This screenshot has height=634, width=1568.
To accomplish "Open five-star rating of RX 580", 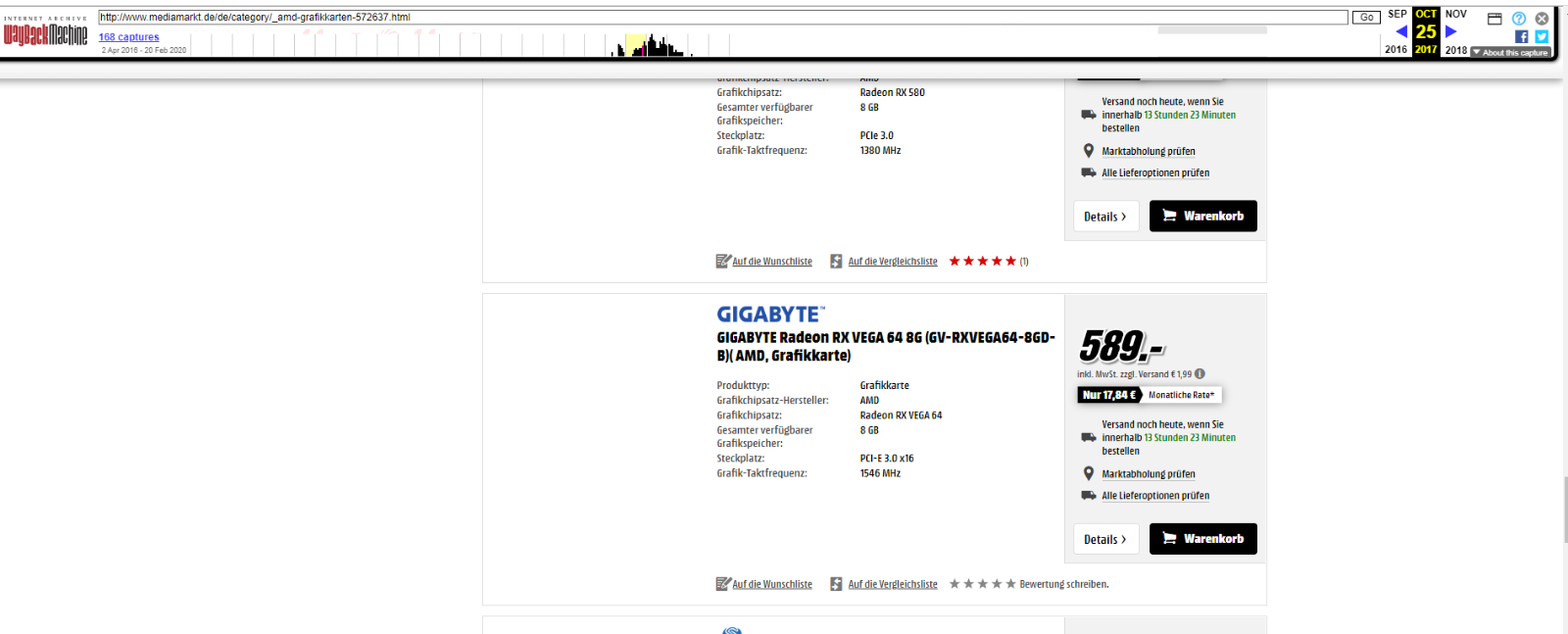I will pos(983,261).
